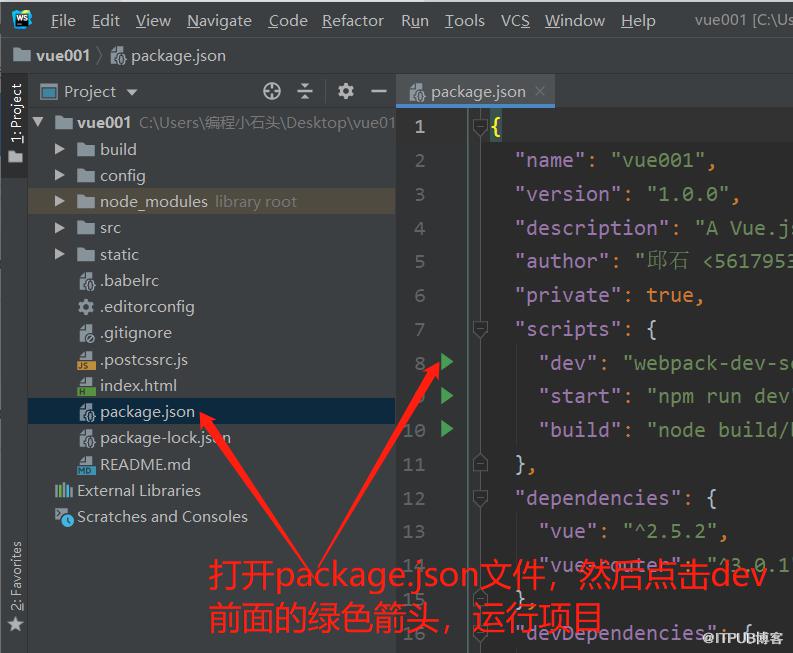Open the Refactor menu
The width and height of the screenshot is (793, 653).
353,21
